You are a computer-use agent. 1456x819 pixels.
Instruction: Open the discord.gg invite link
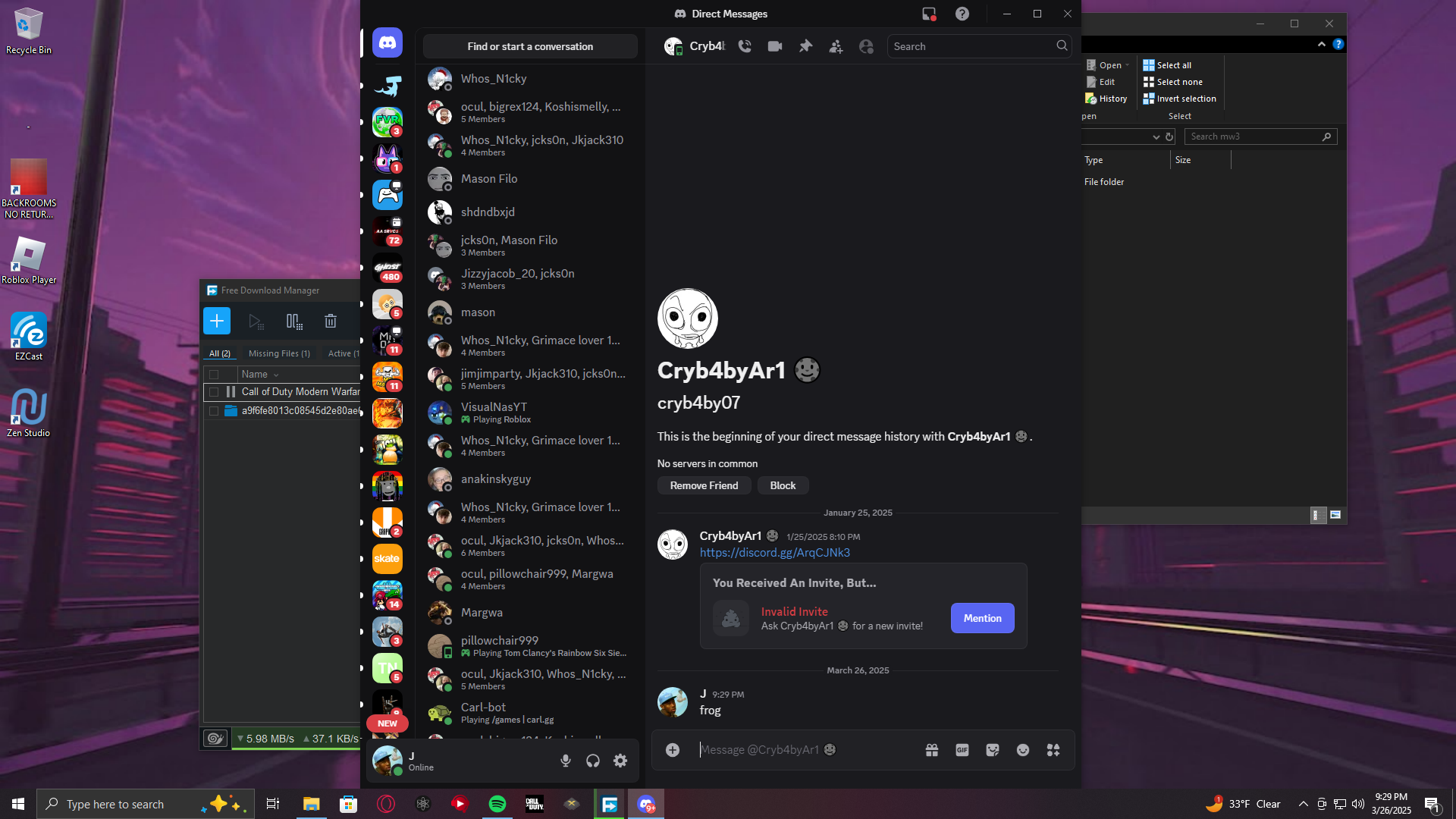coord(774,553)
